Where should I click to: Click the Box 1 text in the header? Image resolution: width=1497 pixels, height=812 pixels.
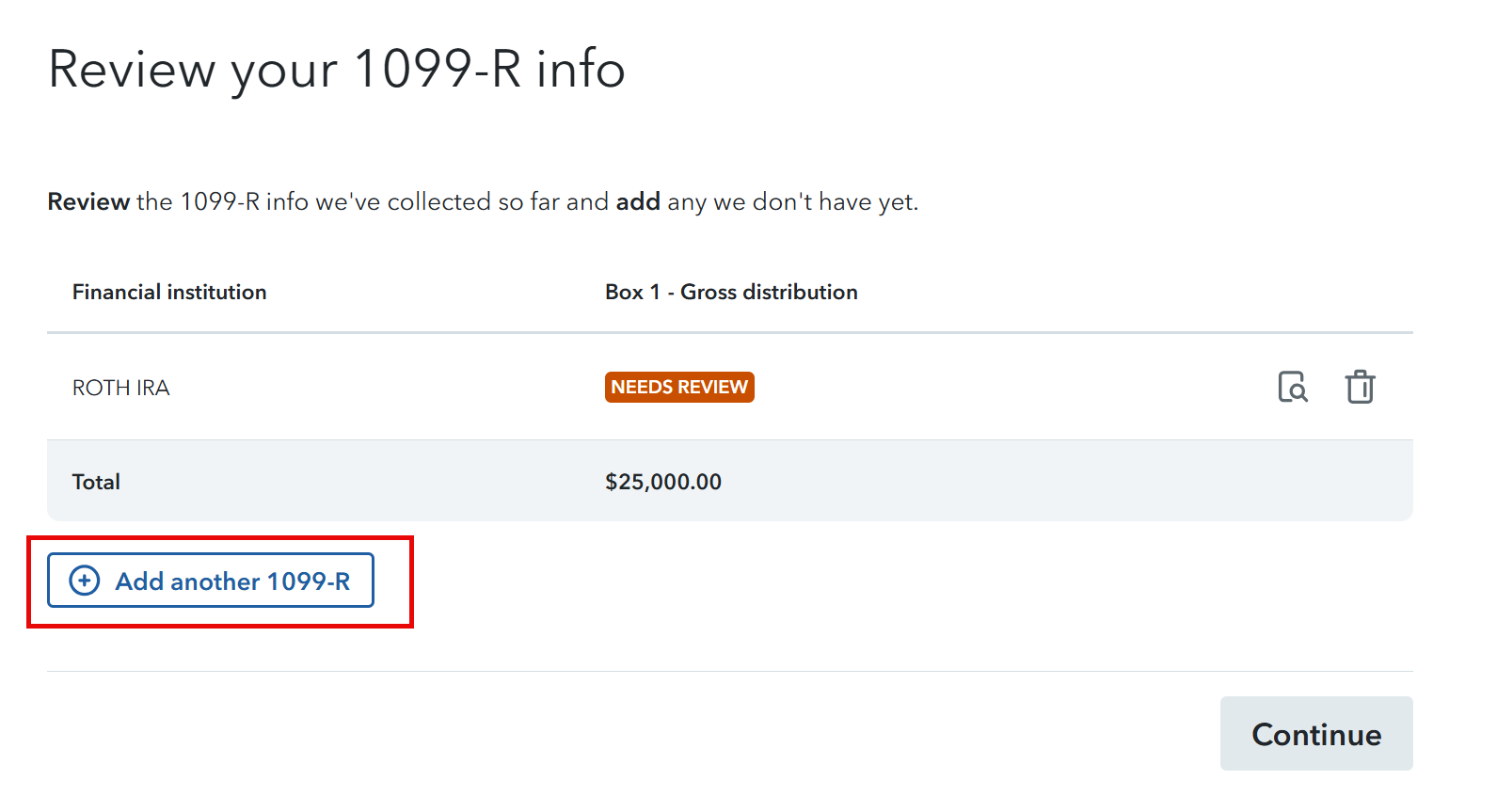pos(631,292)
